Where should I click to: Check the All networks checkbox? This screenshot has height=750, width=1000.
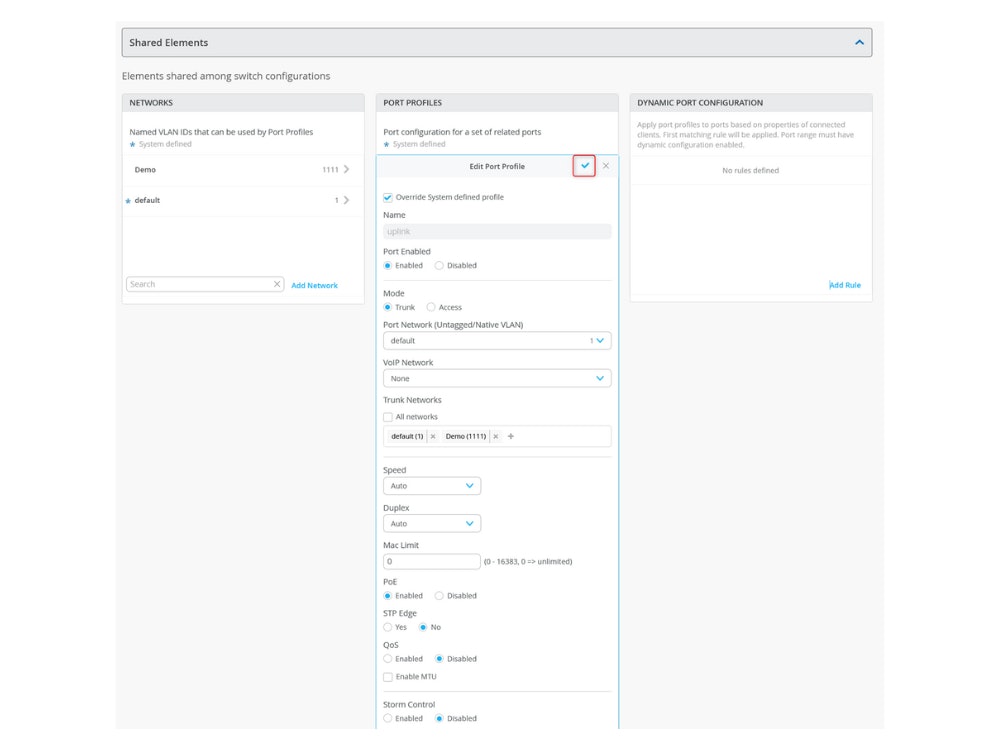(x=388, y=417)
